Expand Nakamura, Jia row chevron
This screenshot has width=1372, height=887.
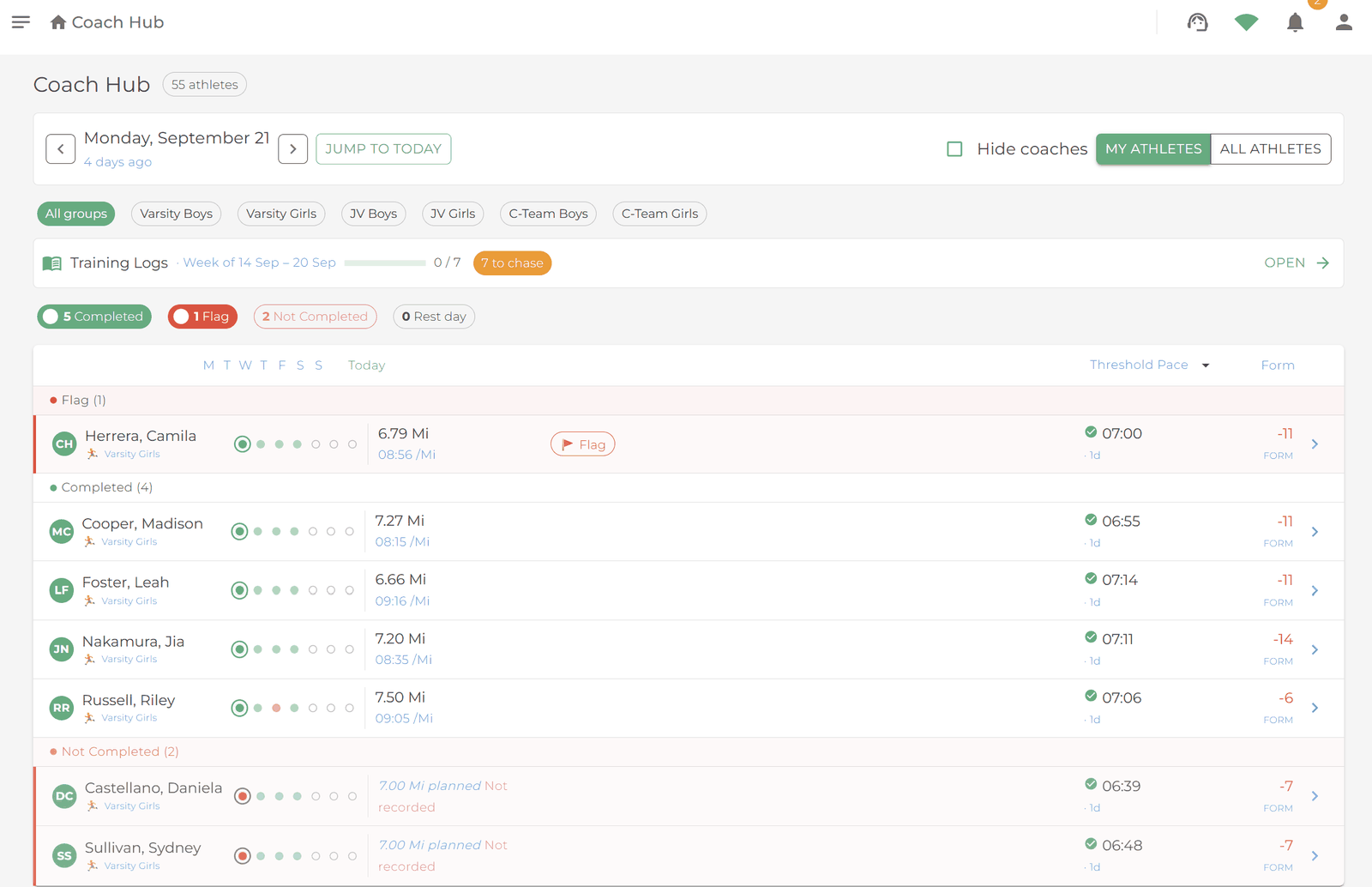coord(1315,649)
